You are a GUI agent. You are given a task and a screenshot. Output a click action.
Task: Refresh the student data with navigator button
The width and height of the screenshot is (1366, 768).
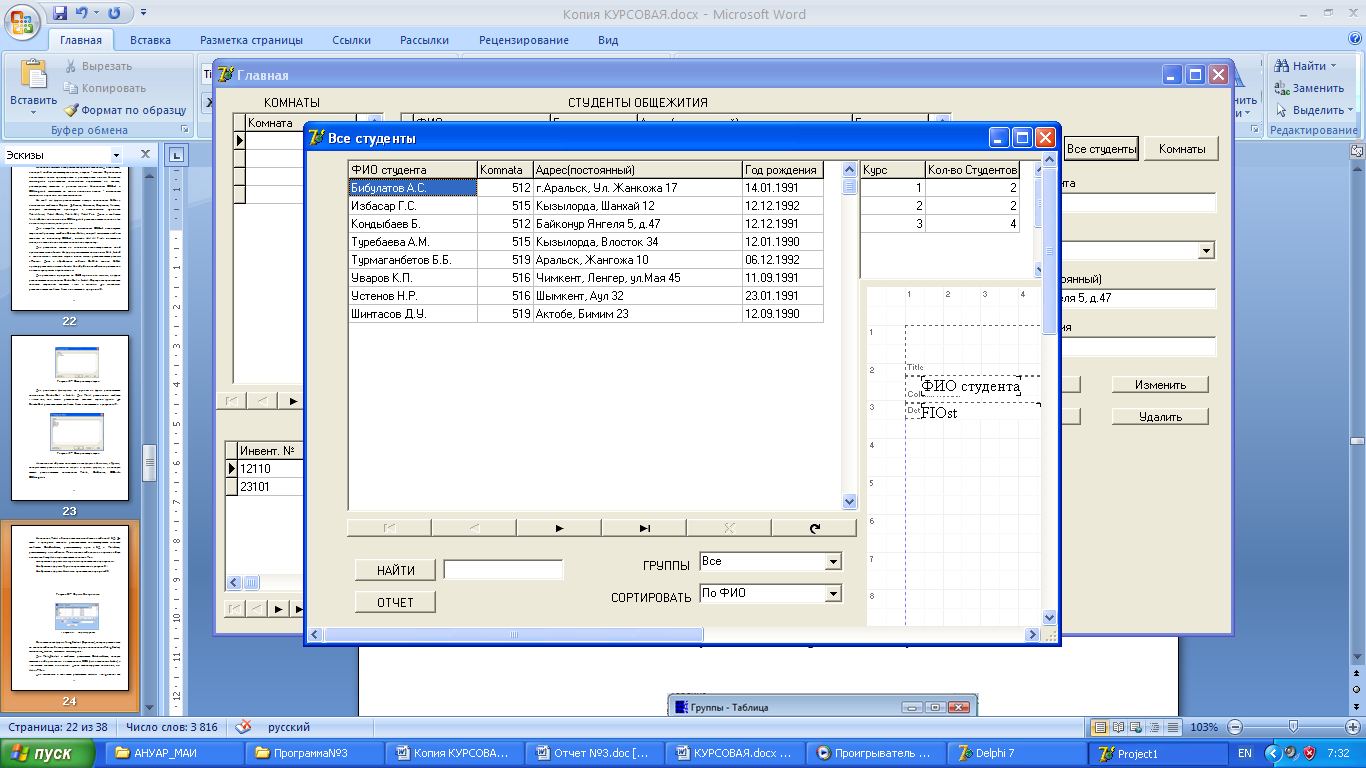(x=814, y=528)
